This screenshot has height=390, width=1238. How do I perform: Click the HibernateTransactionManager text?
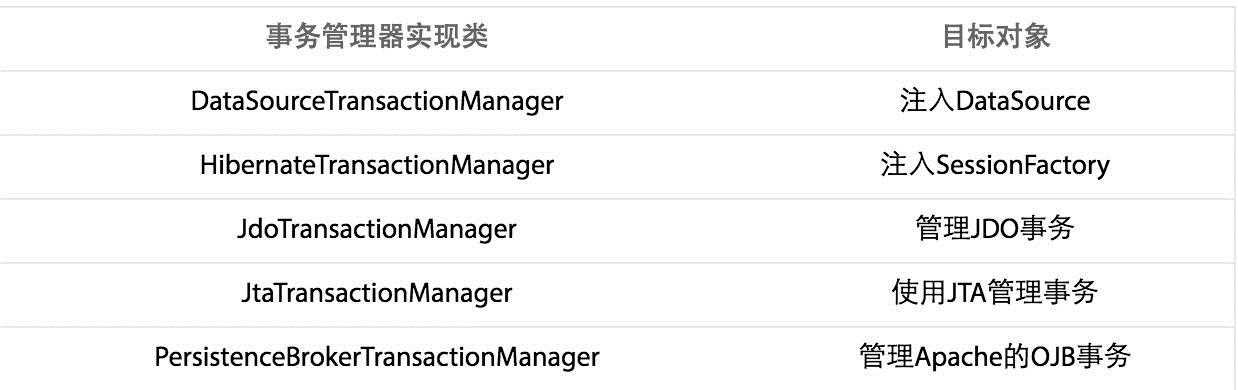pyautogui.click(x=377, y=165)
